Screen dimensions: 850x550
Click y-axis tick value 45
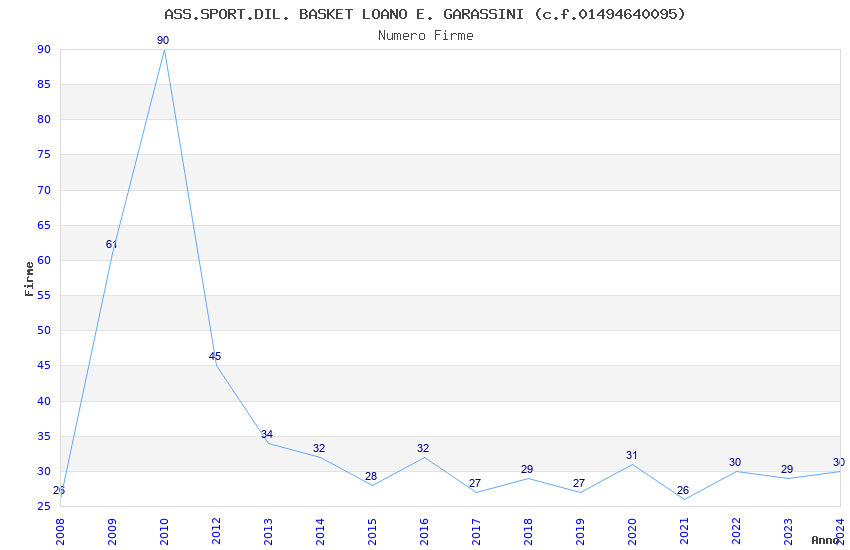(44, 366)
